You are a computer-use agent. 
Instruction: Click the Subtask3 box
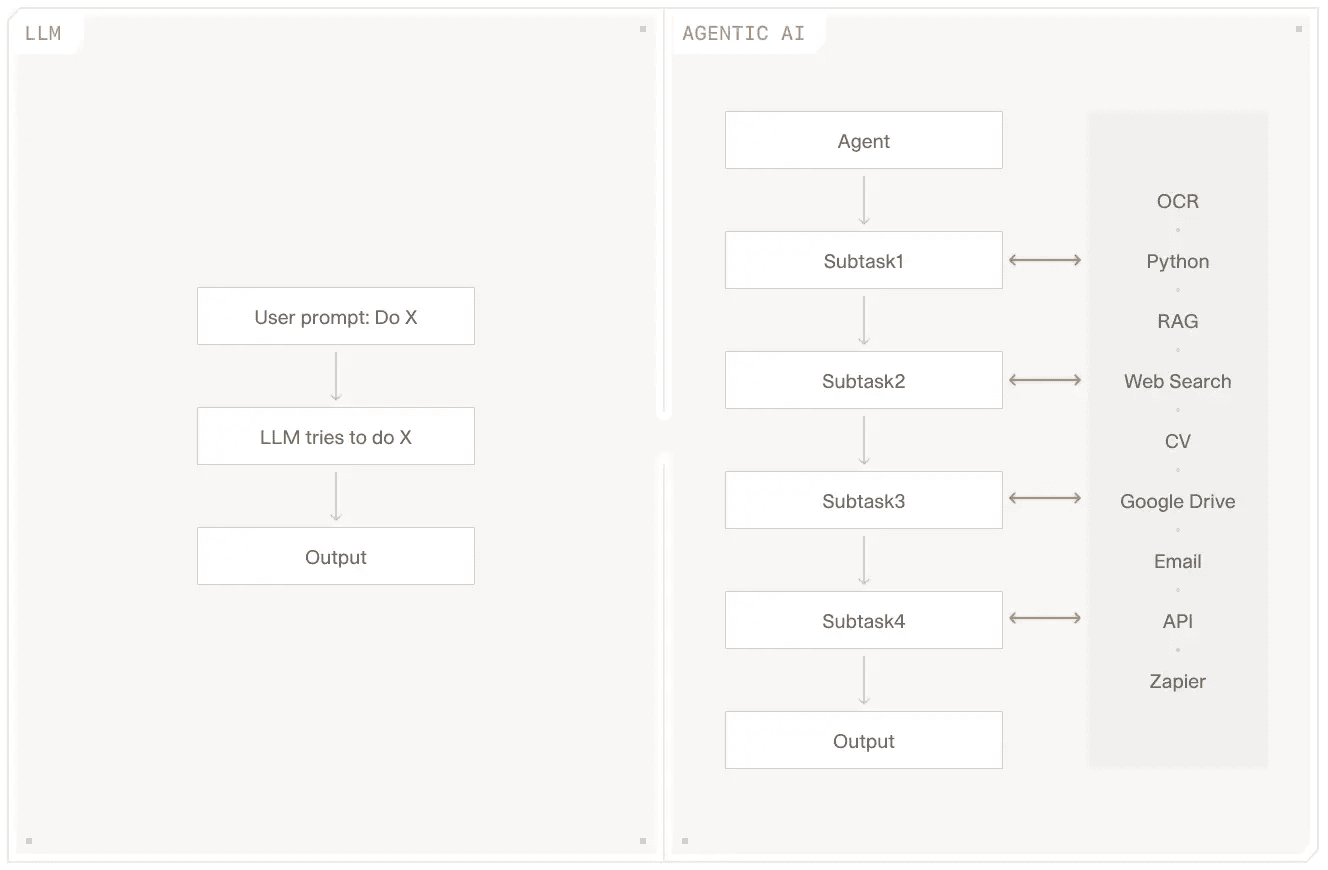[864, 501]
